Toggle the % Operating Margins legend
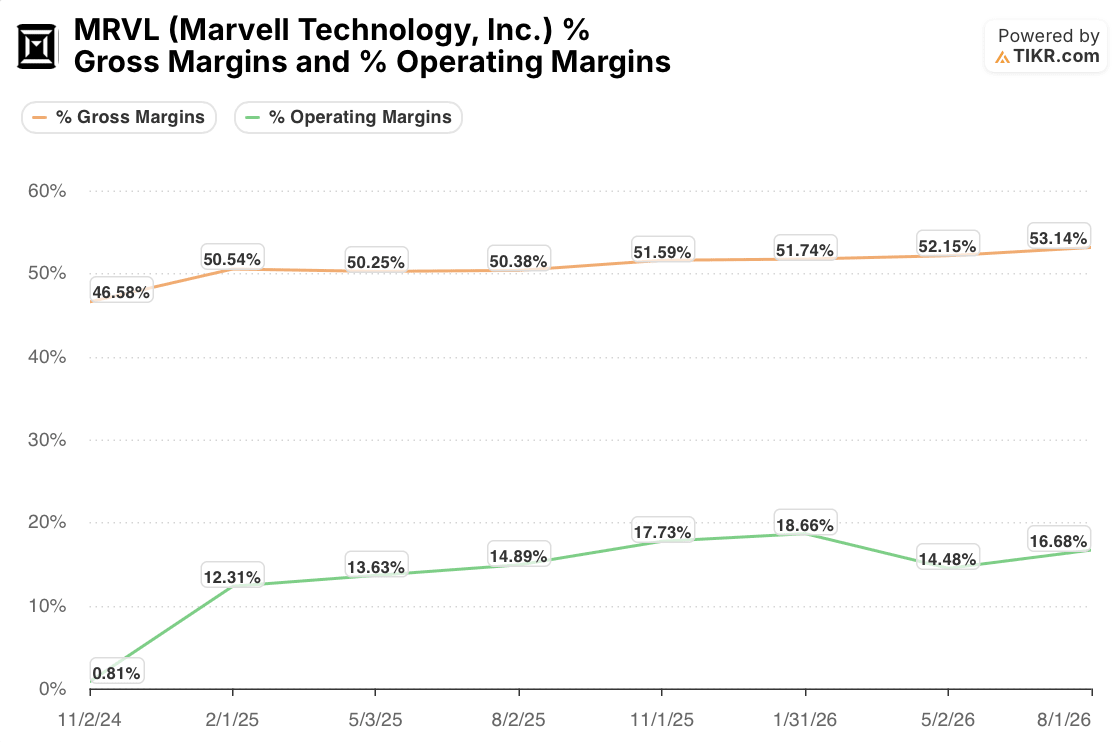The width and height of the screenshot is (1120, 742). (349, 117)
